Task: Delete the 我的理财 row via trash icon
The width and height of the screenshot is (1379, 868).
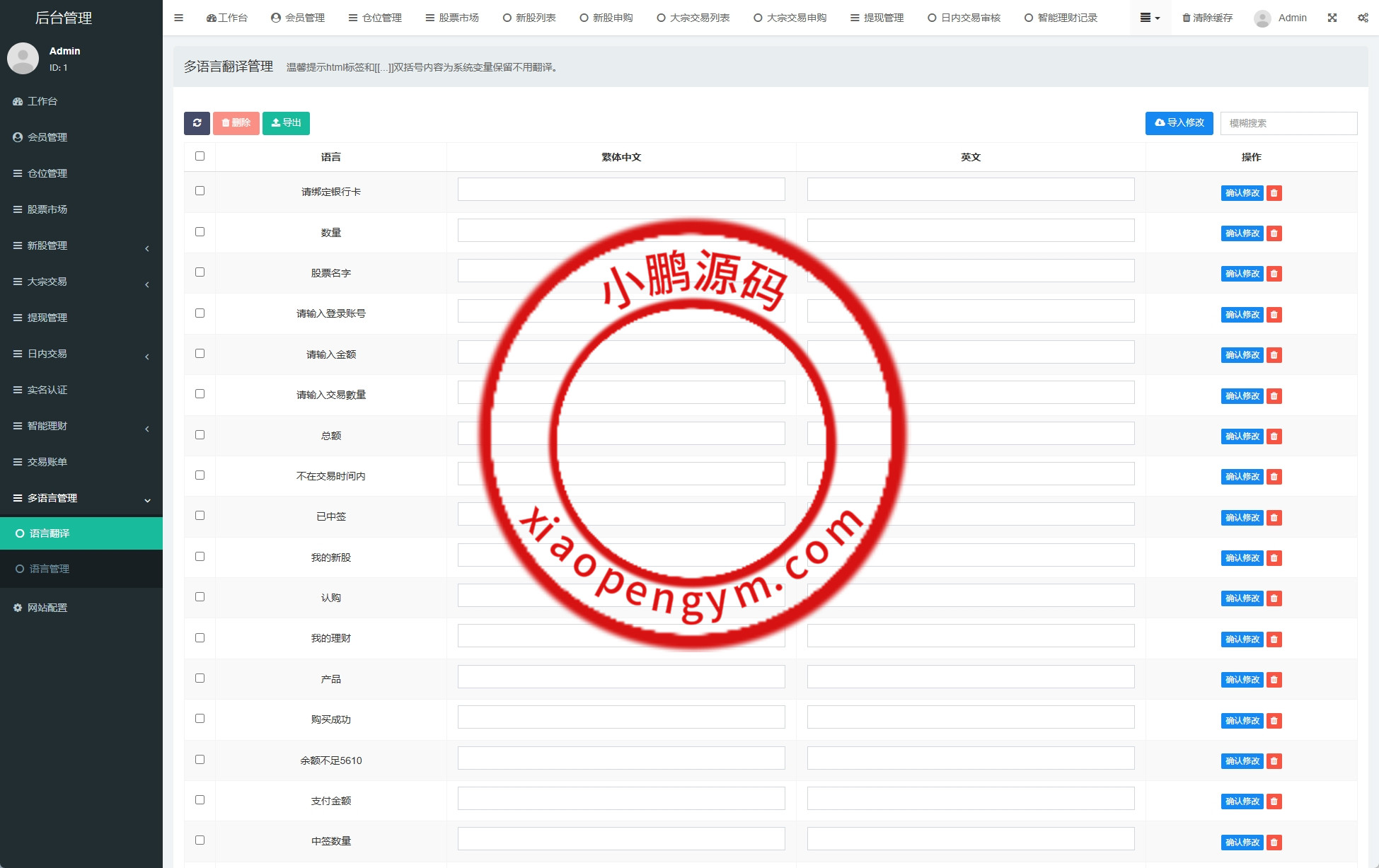Action: tap(1274, 640)
